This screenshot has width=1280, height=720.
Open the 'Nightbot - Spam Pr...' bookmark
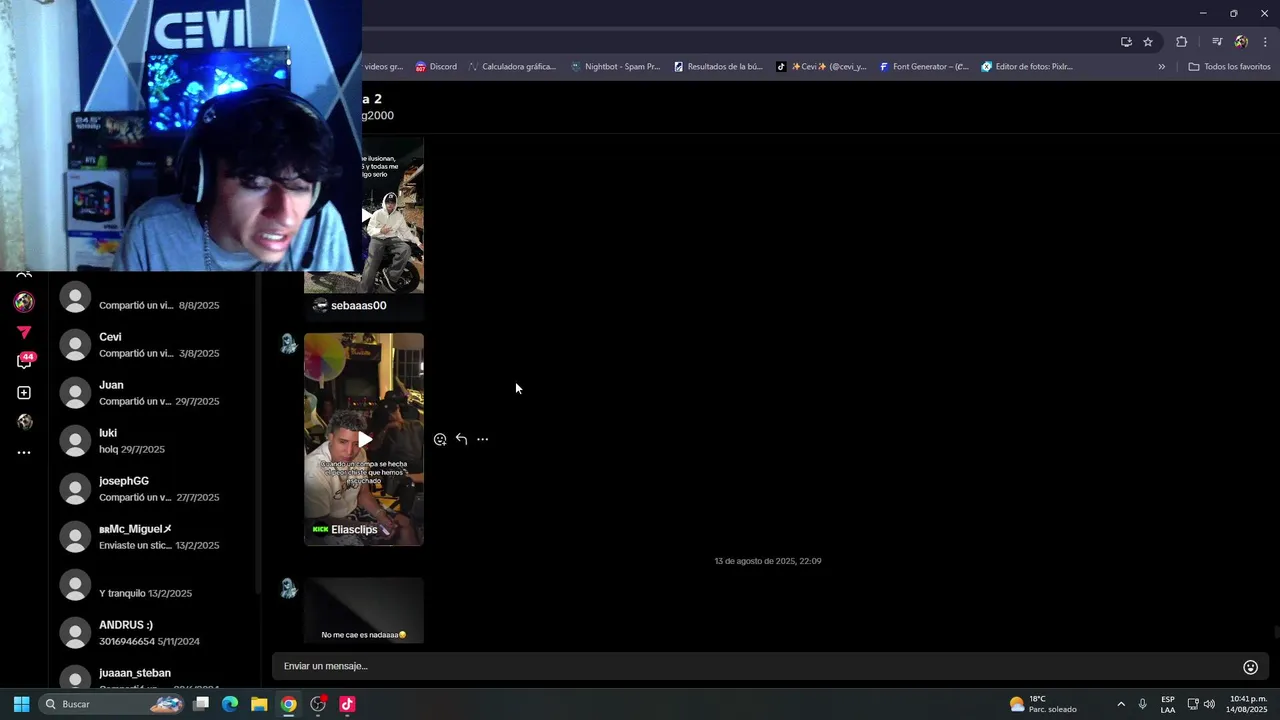point(615,67)
